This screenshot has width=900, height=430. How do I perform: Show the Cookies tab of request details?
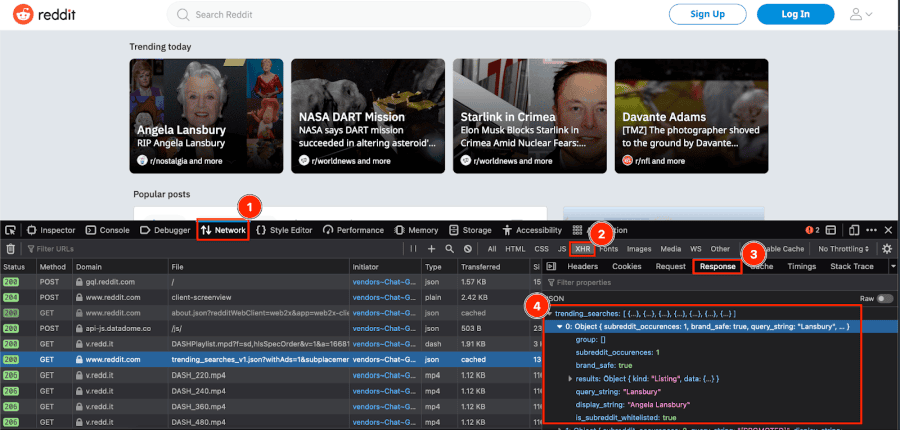click(627, 266)
